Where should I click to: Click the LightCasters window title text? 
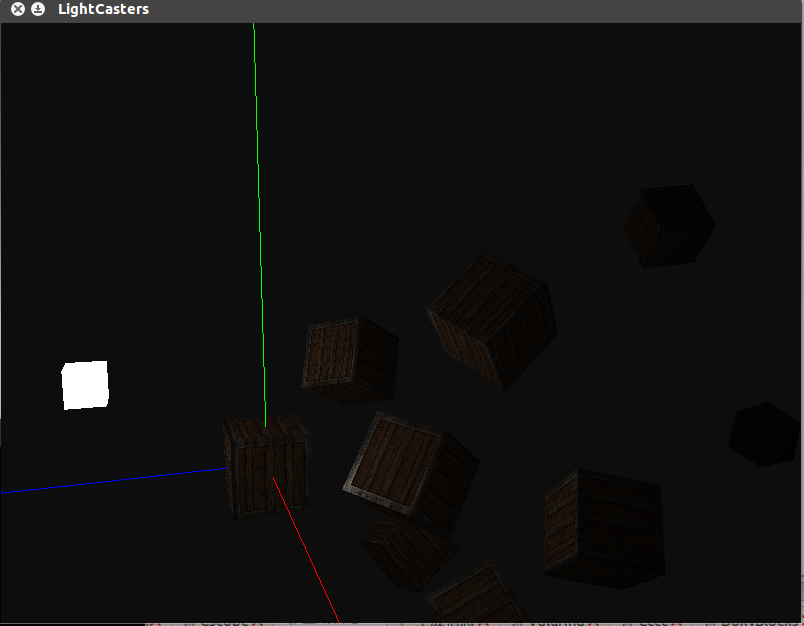point(104,9)
